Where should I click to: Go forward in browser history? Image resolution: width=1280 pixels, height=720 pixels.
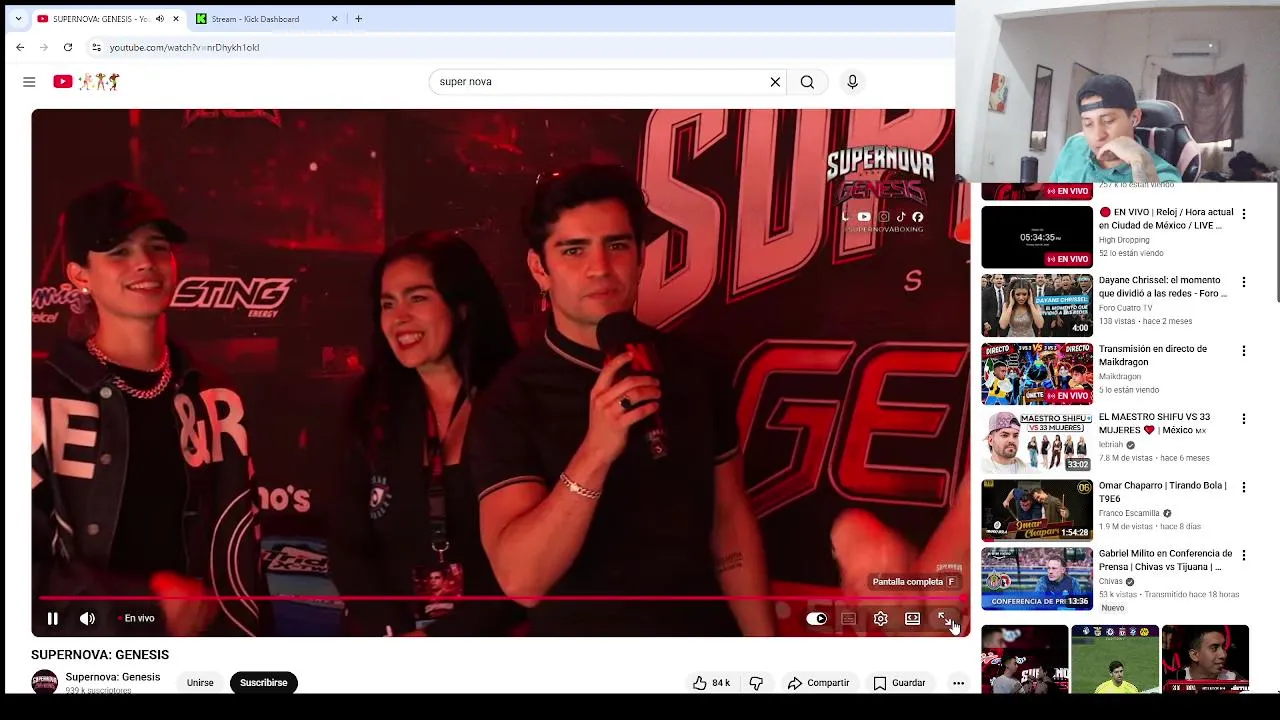point(44,47)
